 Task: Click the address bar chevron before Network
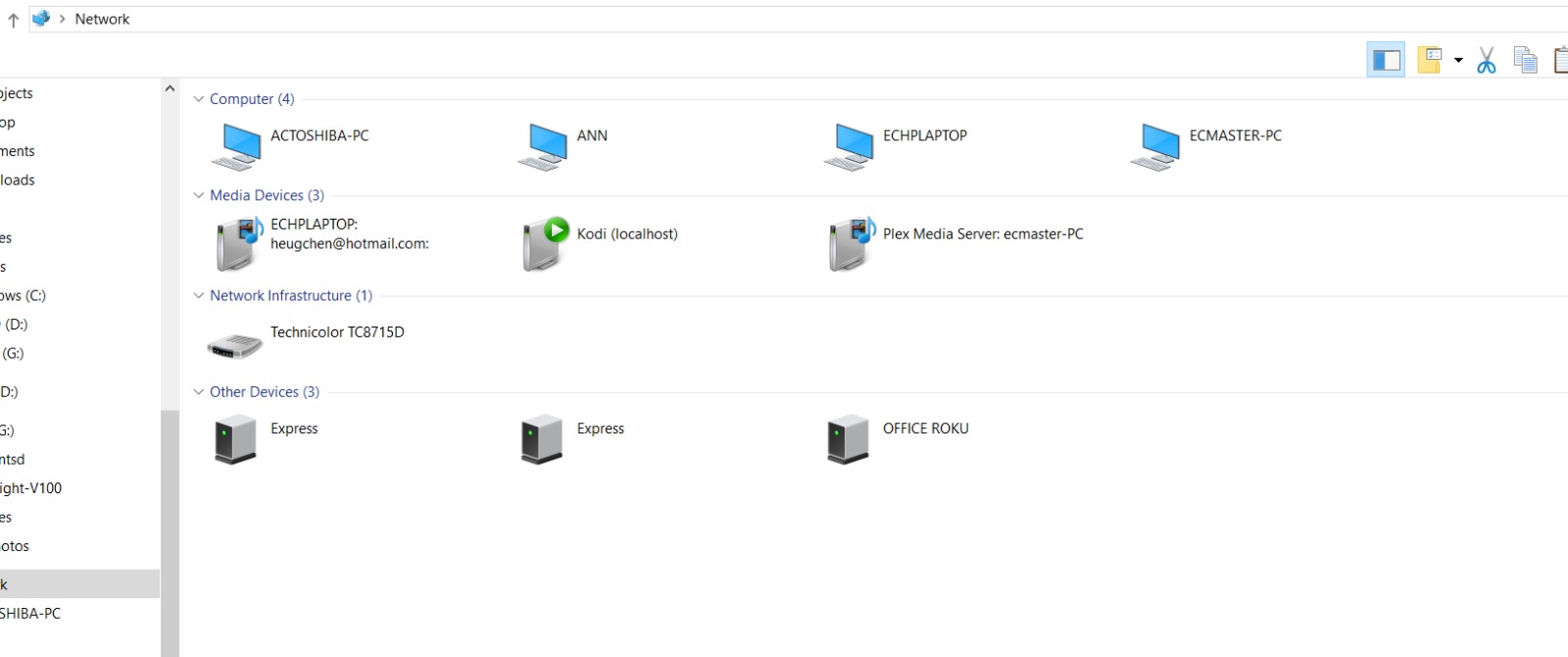pyautogui.click(x=63, y=19)
